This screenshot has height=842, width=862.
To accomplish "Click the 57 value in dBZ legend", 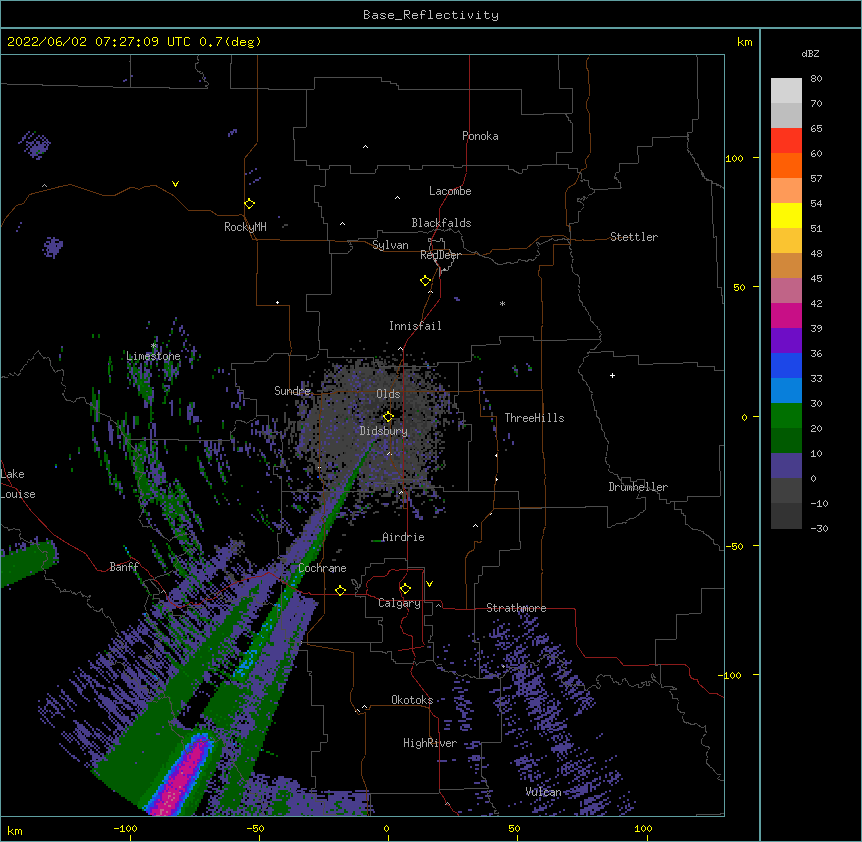I will tap(816, 179).
